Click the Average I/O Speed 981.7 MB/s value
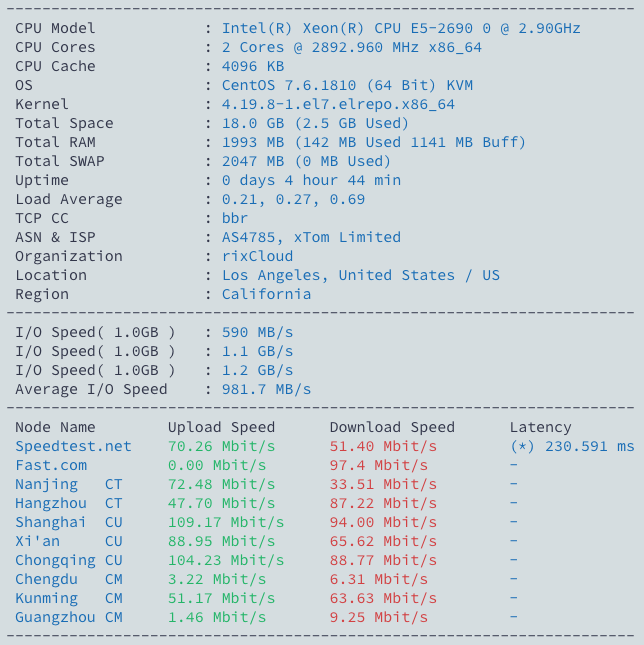This screenshot has width=644, height=645. (266, 389)
